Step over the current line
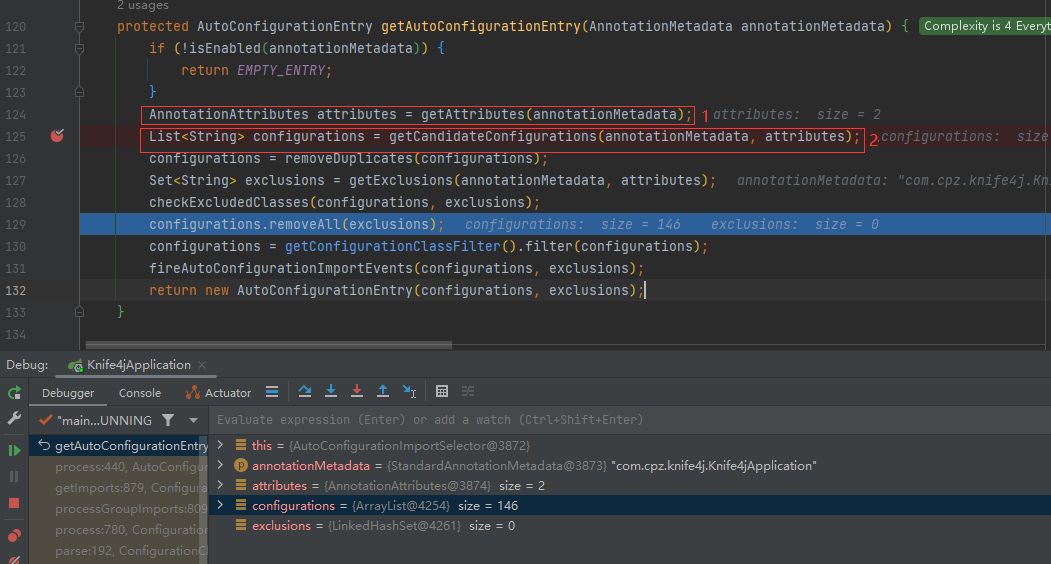This screenshot has width=1051, height=564. (305, 392)
